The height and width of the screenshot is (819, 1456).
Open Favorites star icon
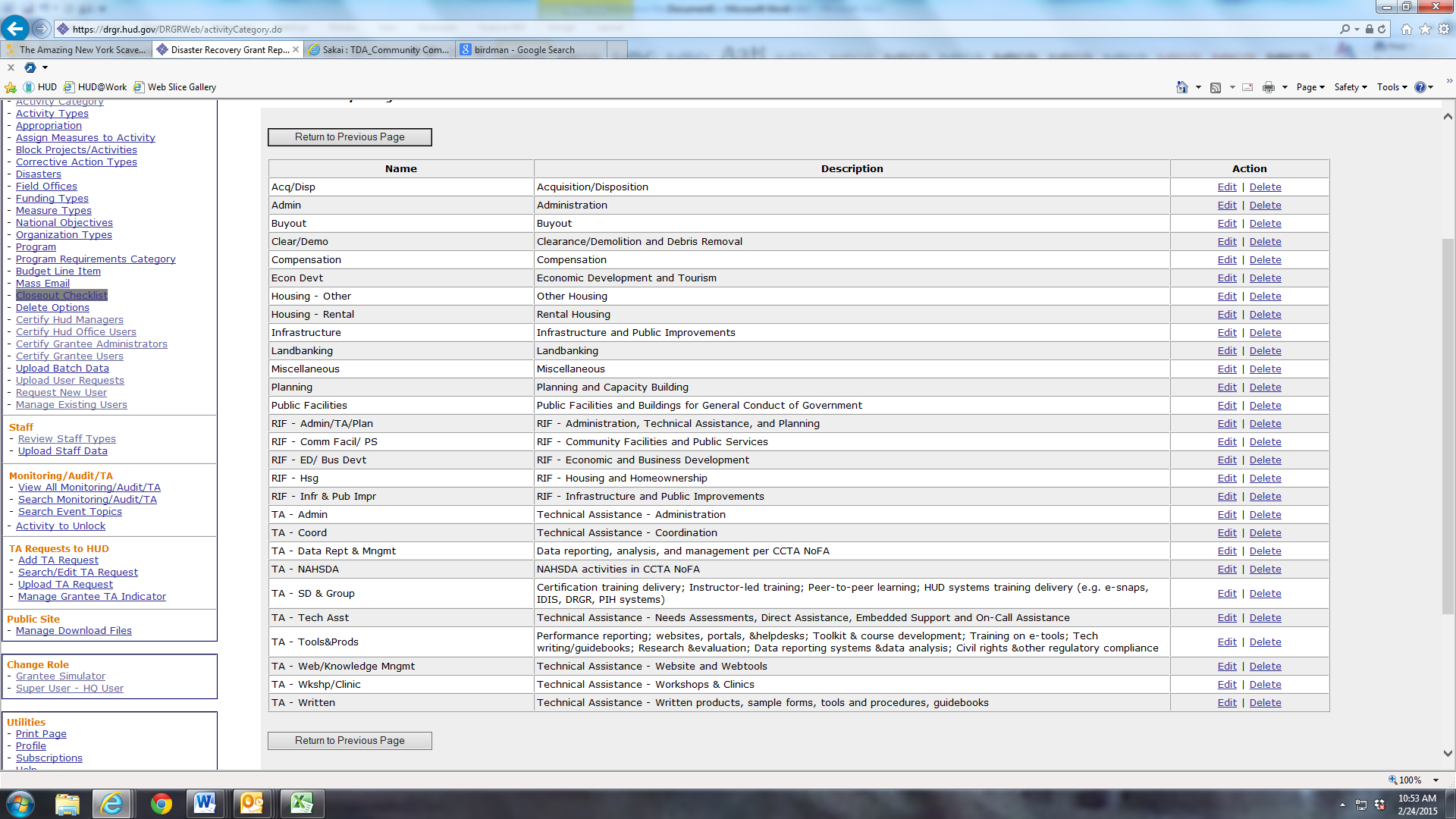pyautogui.click(x=1425, y=29)
